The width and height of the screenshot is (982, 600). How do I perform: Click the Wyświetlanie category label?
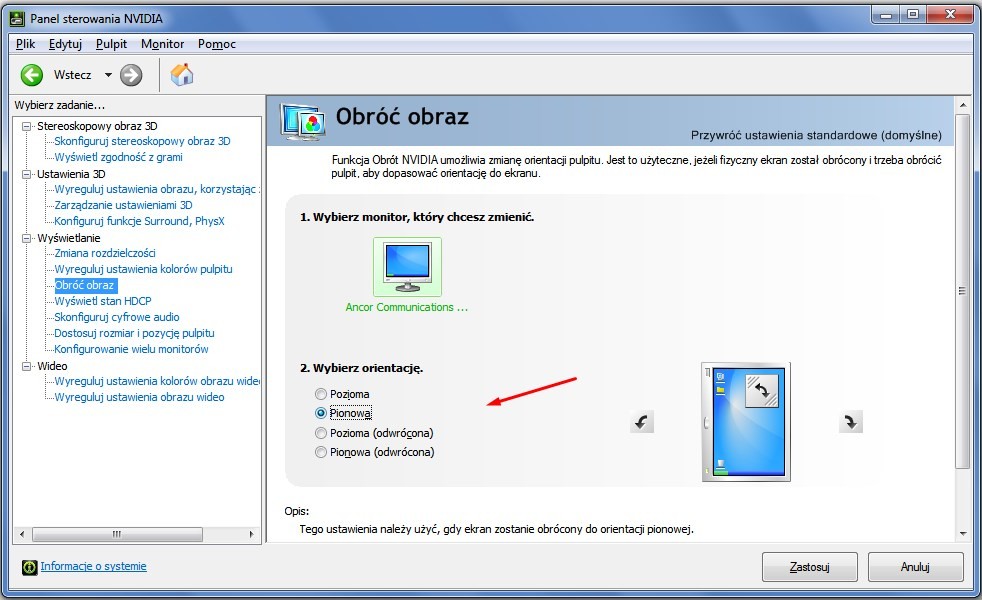[68, 238]
